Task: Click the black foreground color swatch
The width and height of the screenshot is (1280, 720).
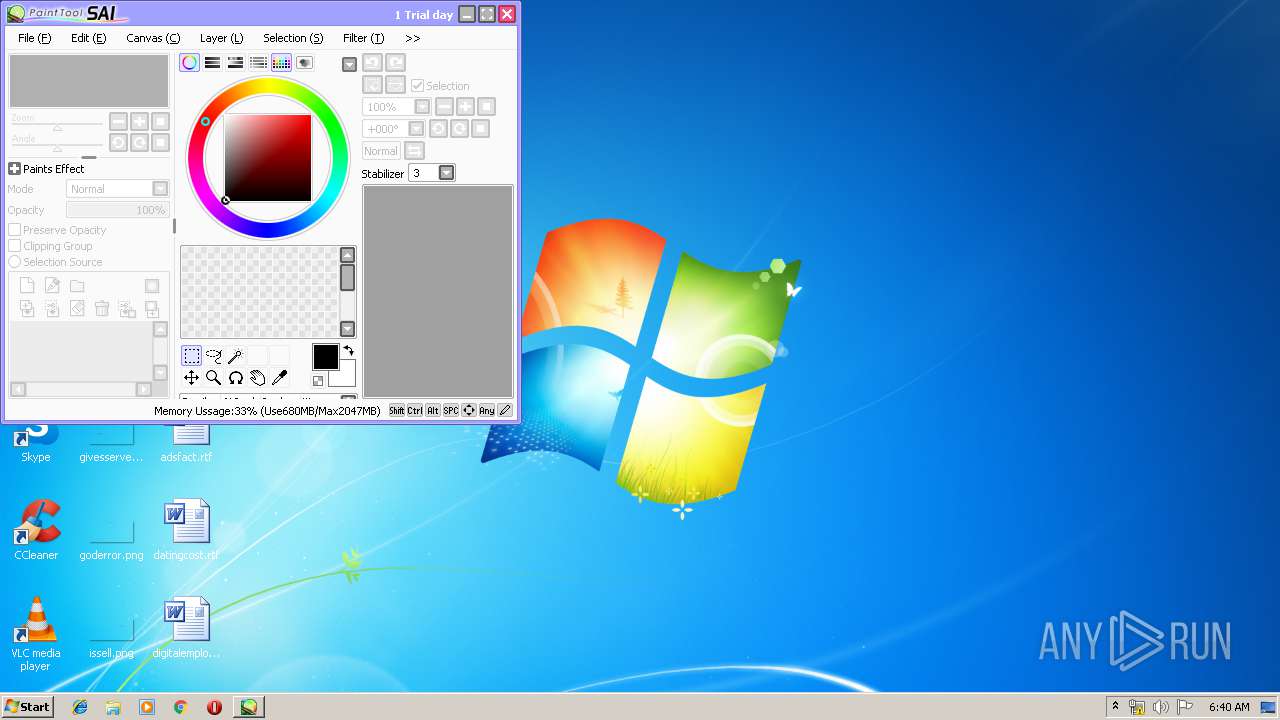Action: point(325,357)
